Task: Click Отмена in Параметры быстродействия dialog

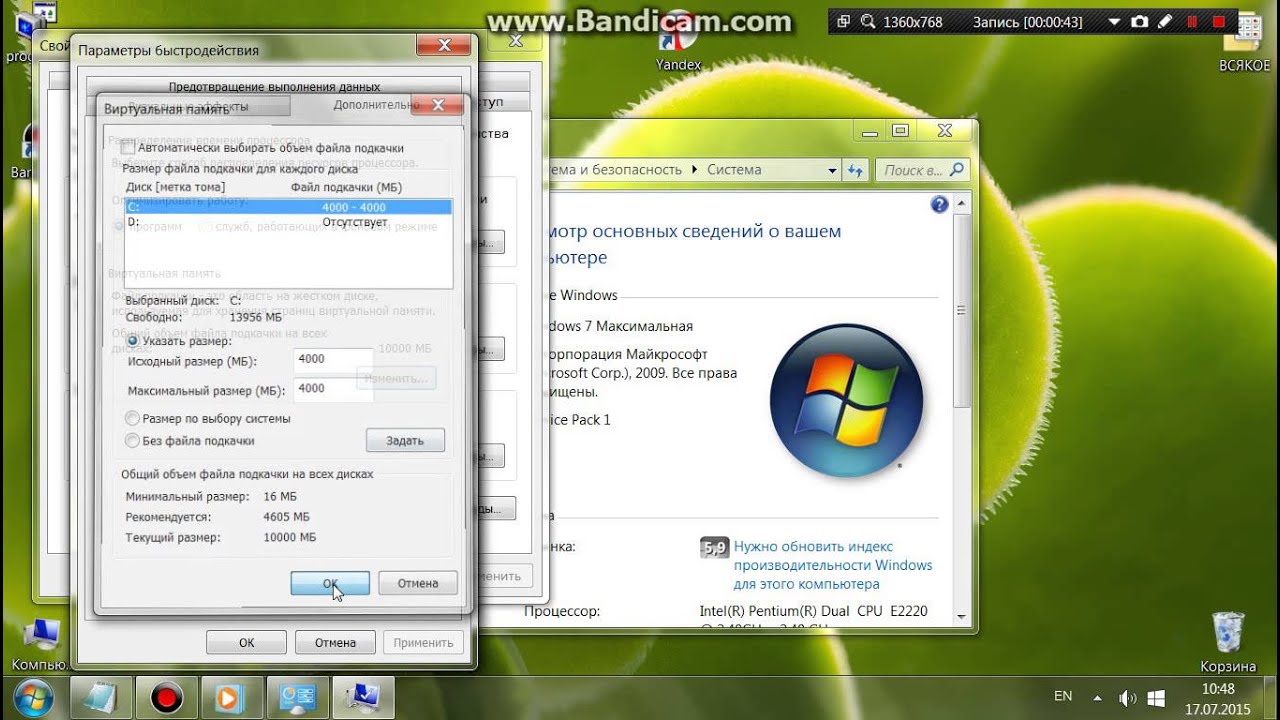Action: pos(336,643)
